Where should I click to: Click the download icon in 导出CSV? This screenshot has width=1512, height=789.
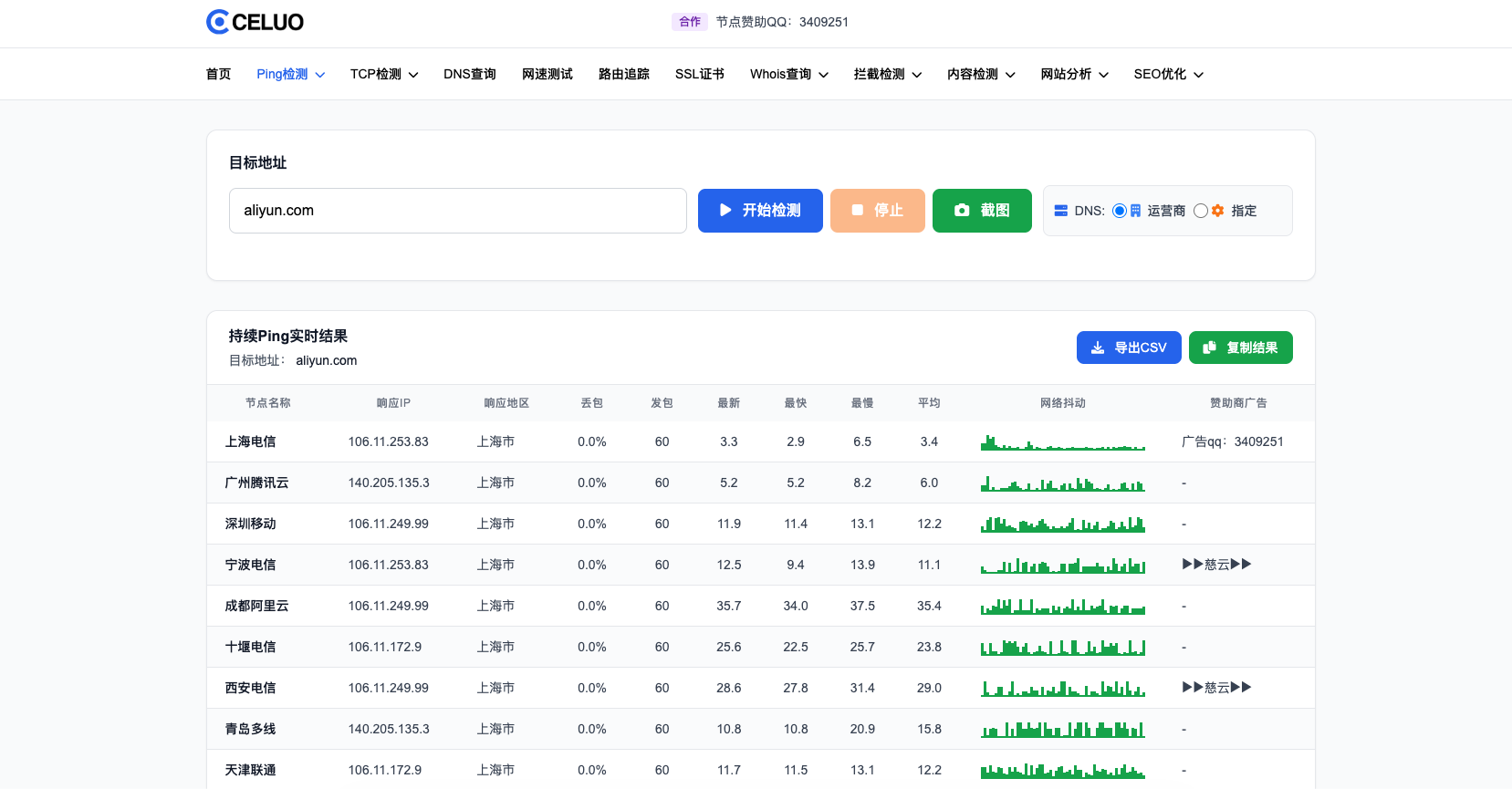pos(1098,348)
